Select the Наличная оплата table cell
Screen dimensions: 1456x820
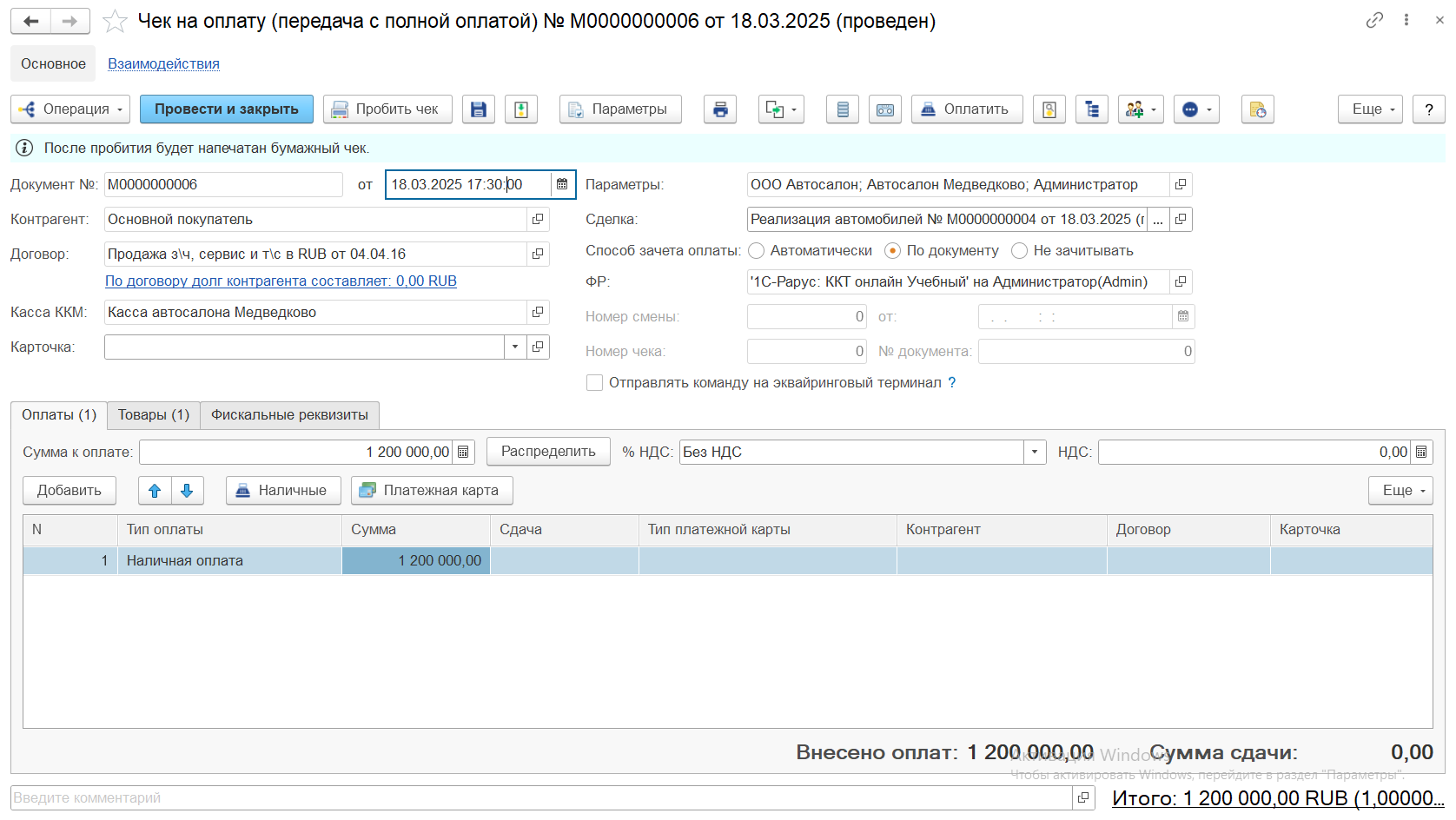click(229, 561)
